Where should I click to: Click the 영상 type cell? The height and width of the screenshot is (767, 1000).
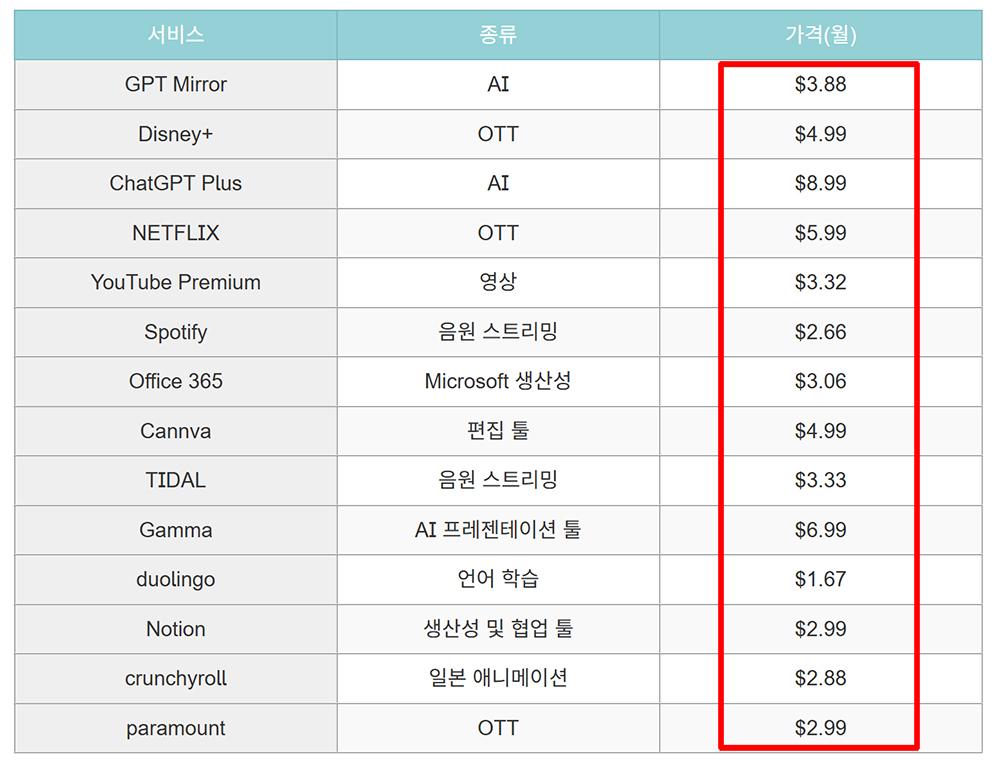[498, 282]
